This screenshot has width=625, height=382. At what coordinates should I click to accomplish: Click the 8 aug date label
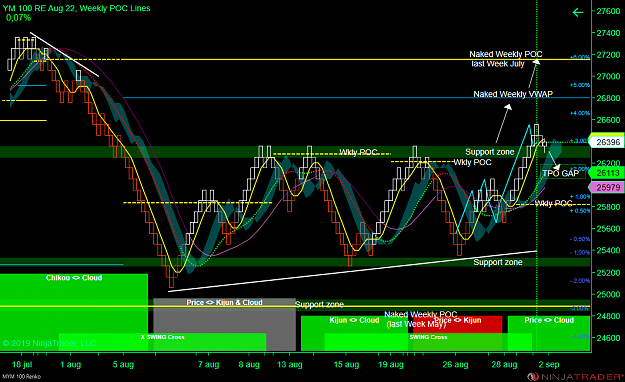click(249, 364)
